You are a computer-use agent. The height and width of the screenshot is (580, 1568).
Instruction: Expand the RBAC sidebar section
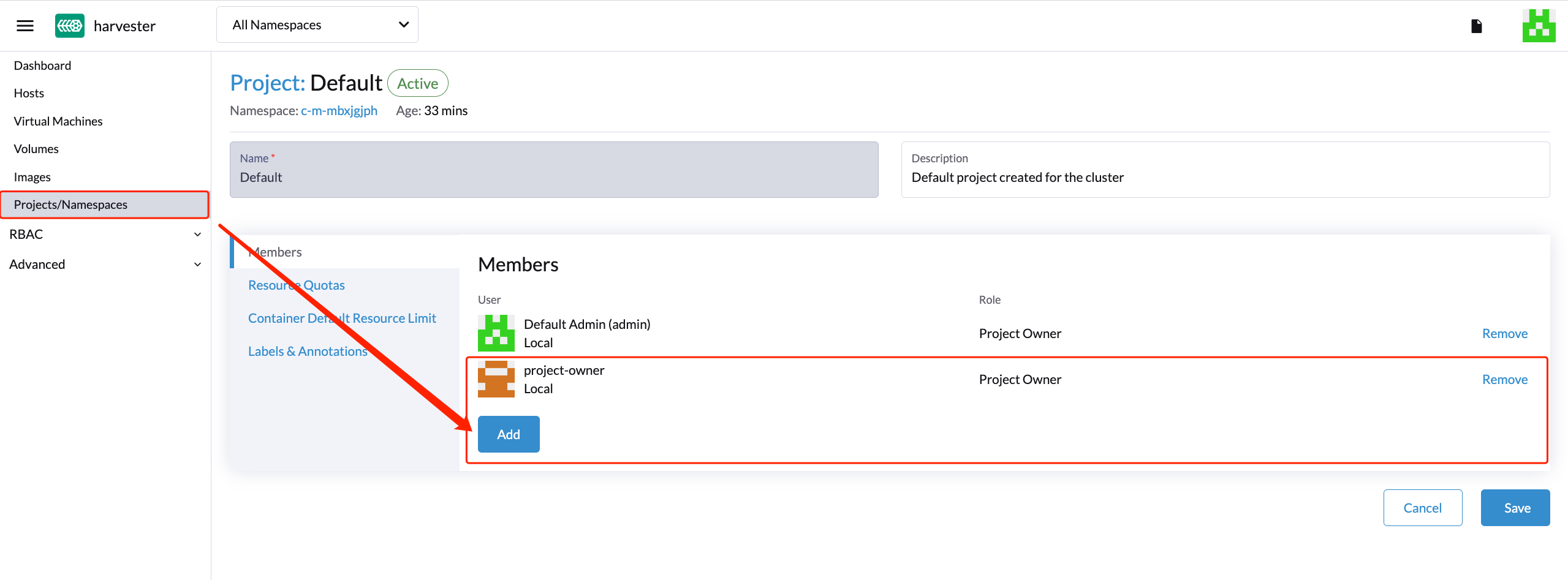click(105, 235)
